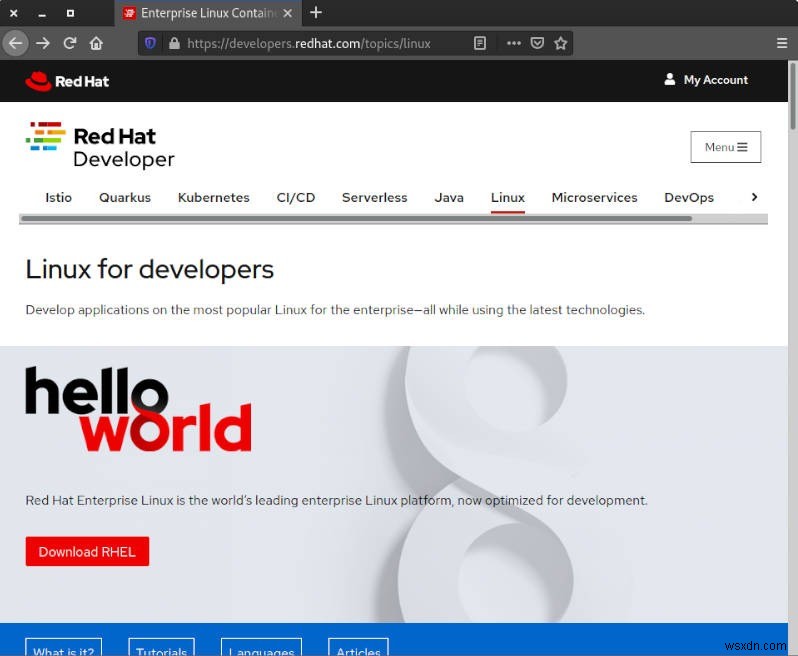Go to Red Hat Developer home logo
Viewport: 798px width, 656px height.
click(x=100, y=145)
